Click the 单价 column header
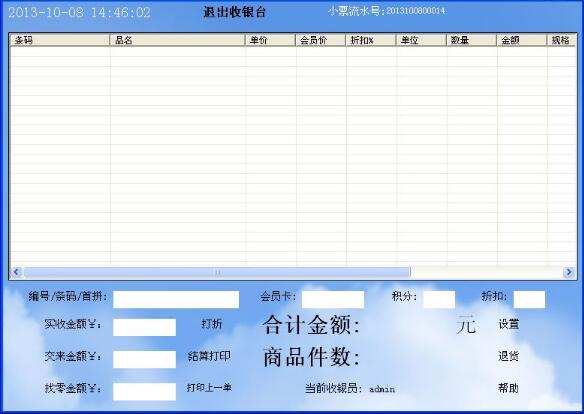The image size is (584, 414). 270,40
